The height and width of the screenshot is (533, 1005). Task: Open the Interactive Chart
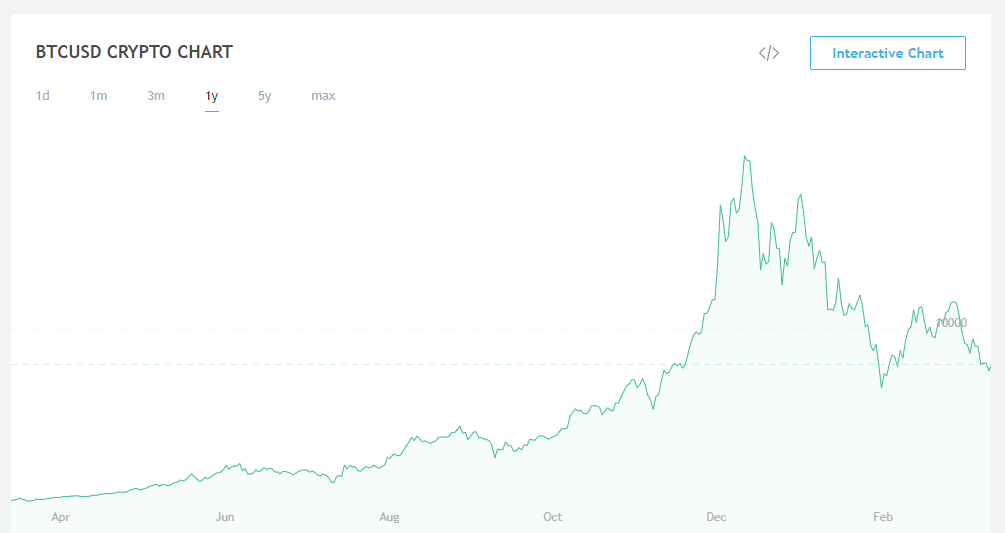click(x=887, y=53)
